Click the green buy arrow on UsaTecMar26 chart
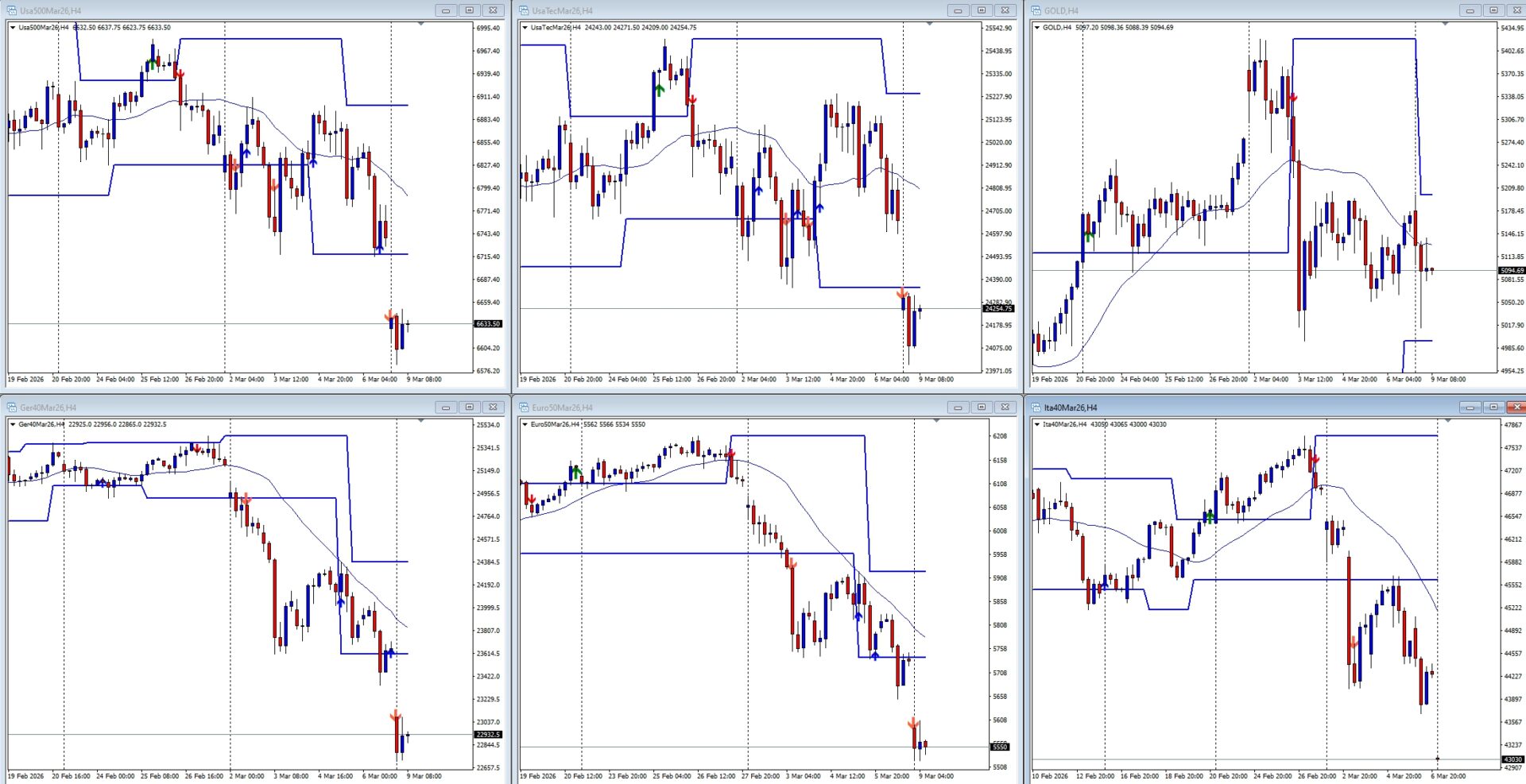Image resolution: width=1526 pixels, height=784 pixels. 659,91
